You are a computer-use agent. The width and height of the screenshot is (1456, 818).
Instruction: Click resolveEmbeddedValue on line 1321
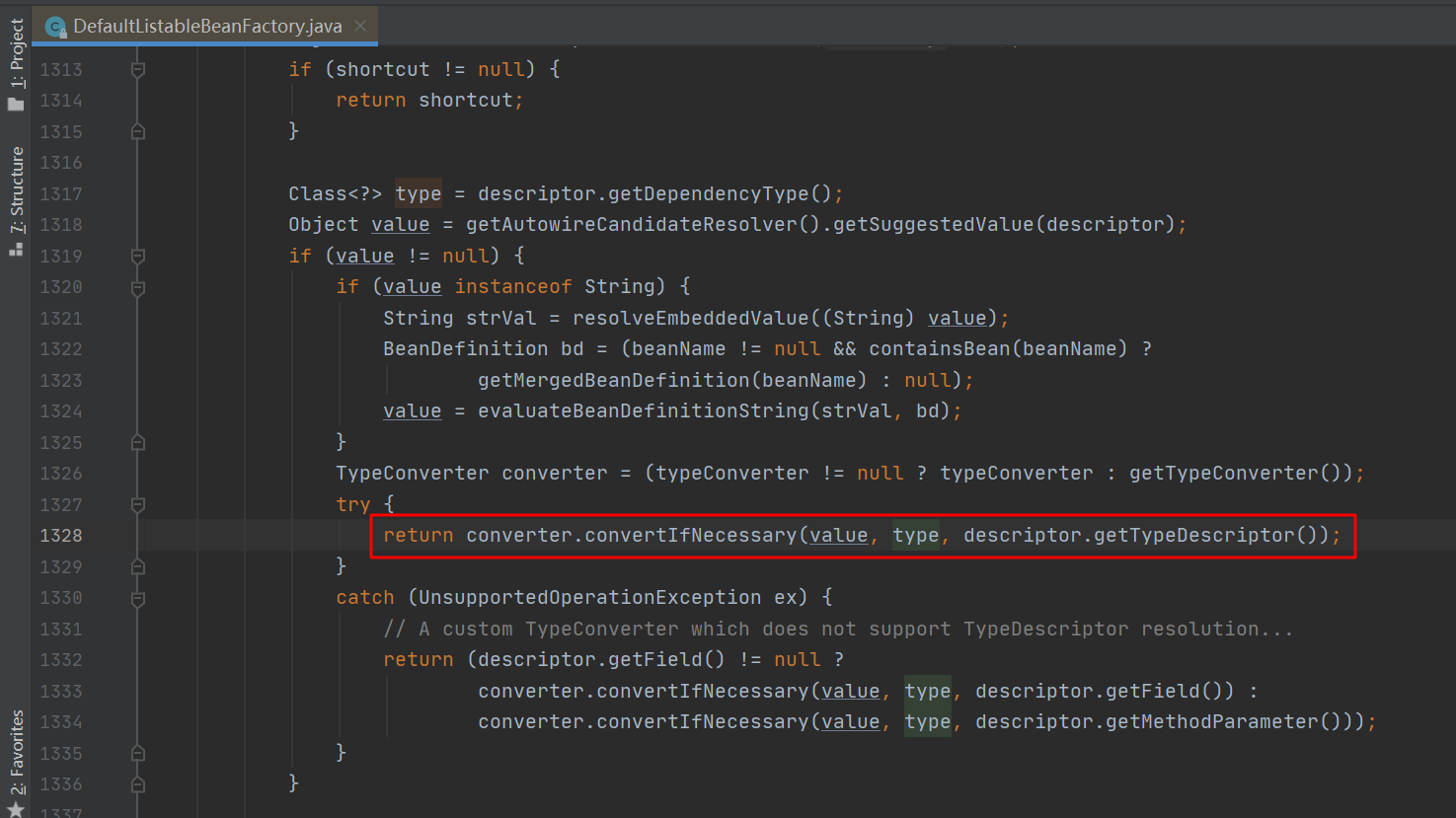click(x=691, y=318)
